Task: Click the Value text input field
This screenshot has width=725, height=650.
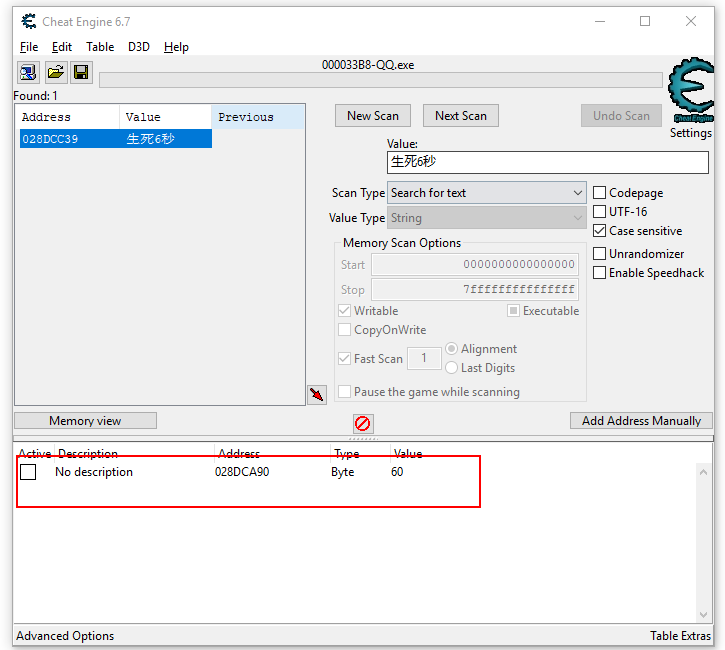Action: (547, 162)
